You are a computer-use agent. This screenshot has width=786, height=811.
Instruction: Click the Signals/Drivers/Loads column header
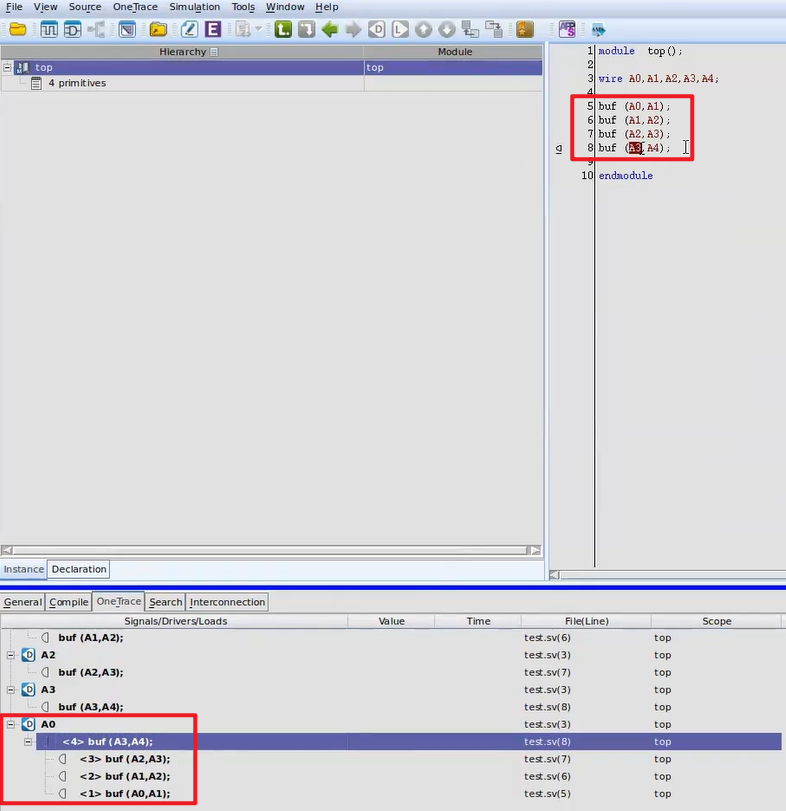point(175,621)
